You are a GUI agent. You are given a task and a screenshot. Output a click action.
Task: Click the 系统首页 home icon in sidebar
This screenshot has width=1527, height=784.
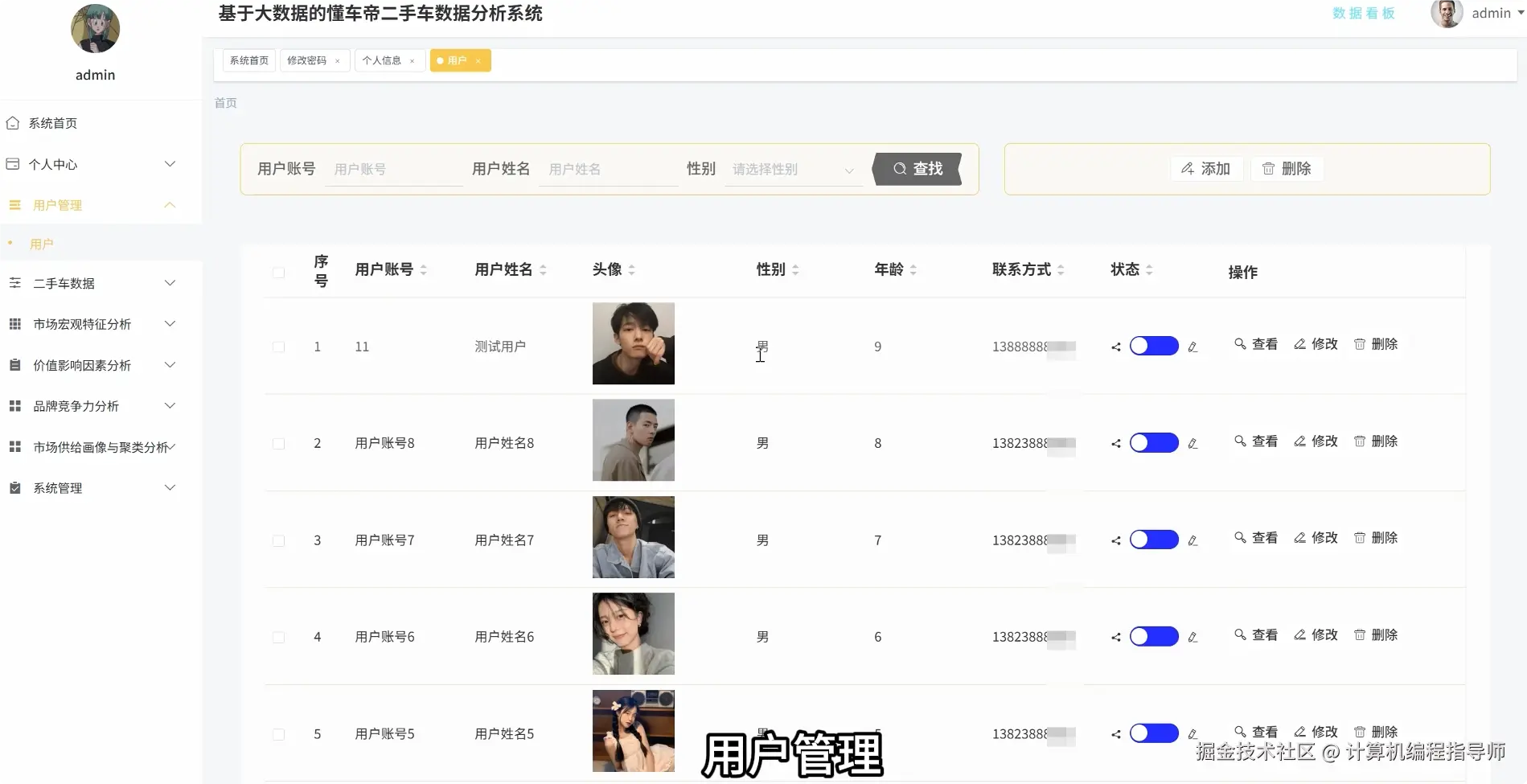[x=13, y=123]
